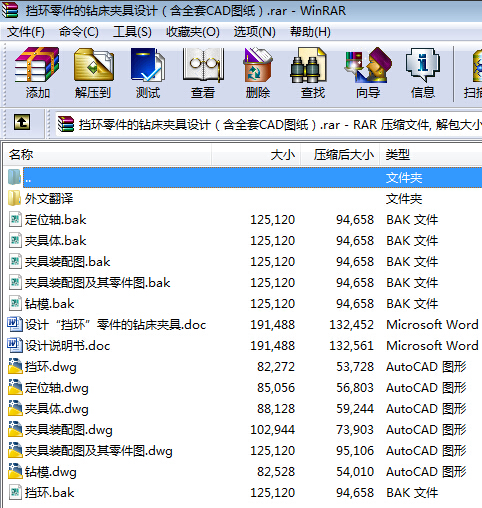Image resolution: width=482 pixels, height=508 pixels.
Task: Select the 外文翻译 folder name
Action: [49, 199]
